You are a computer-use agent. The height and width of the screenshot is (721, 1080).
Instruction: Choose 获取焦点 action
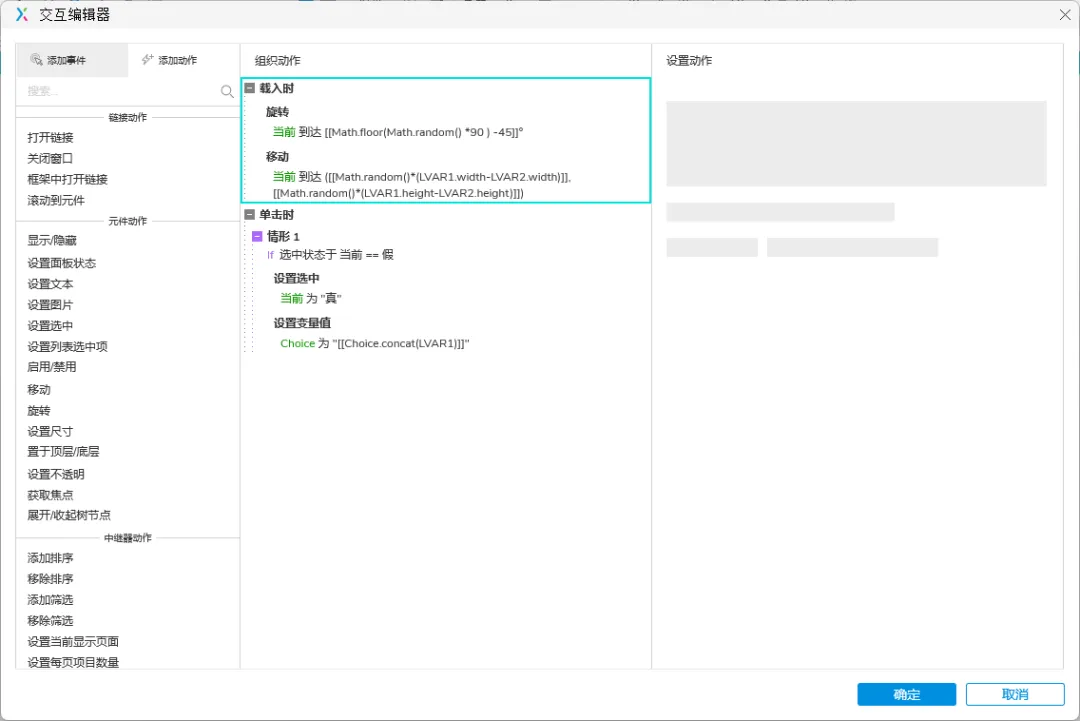(x=50, y=495)
